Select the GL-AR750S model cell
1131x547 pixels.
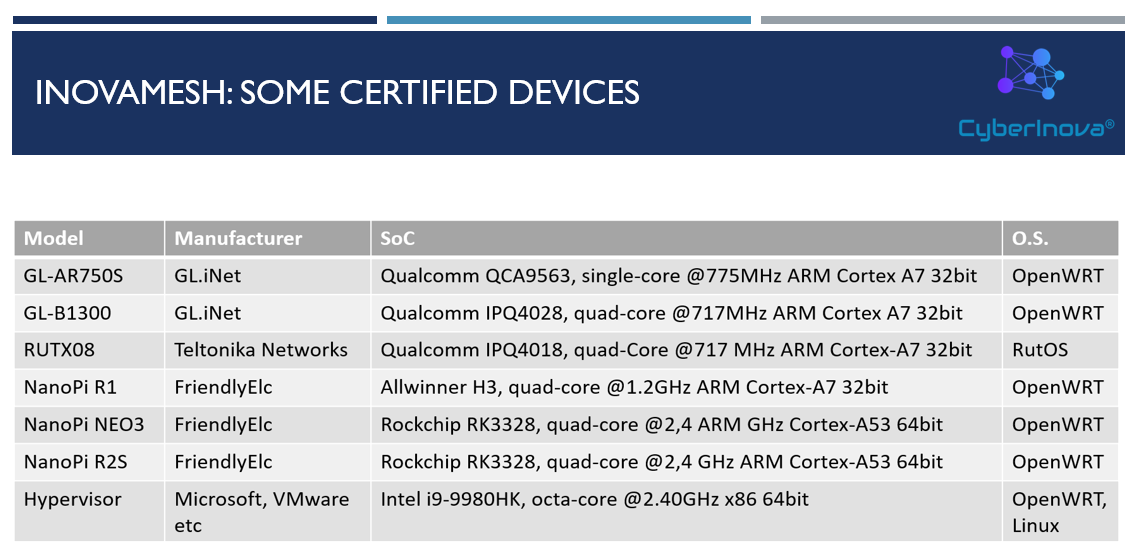coord(67,275)
